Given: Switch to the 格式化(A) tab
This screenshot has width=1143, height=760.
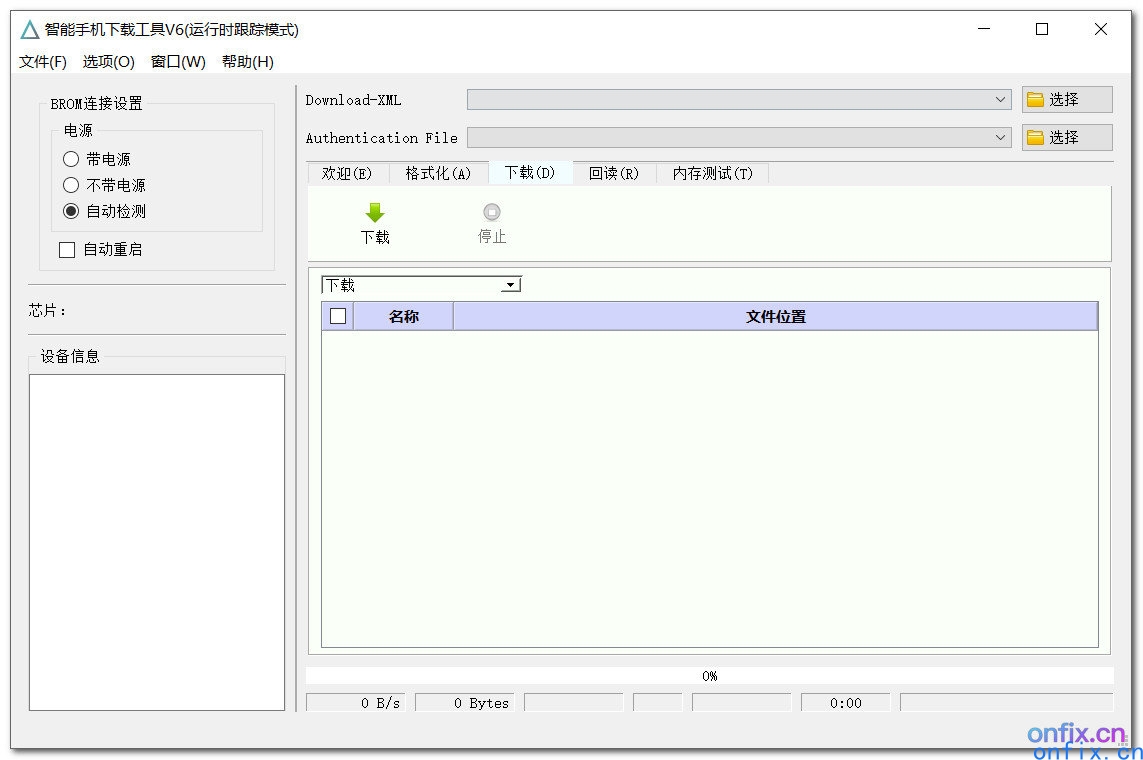Looking at the screenshot, I should pyautogui.click(x=436, y=172).
